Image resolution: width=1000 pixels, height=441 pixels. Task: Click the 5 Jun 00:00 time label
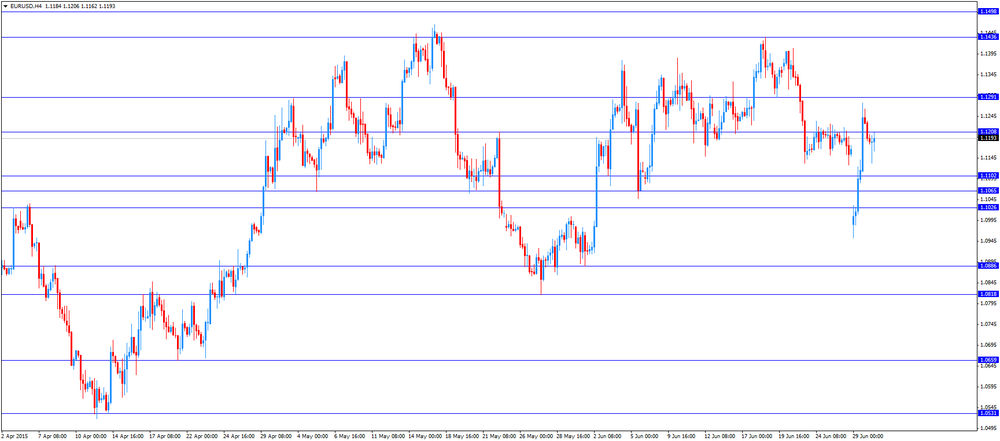645,437
